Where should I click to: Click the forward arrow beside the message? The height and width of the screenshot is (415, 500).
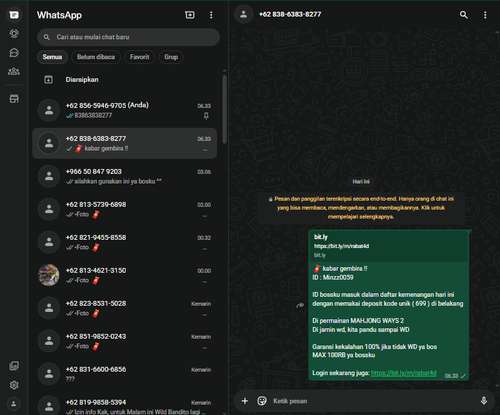point(300,305)
